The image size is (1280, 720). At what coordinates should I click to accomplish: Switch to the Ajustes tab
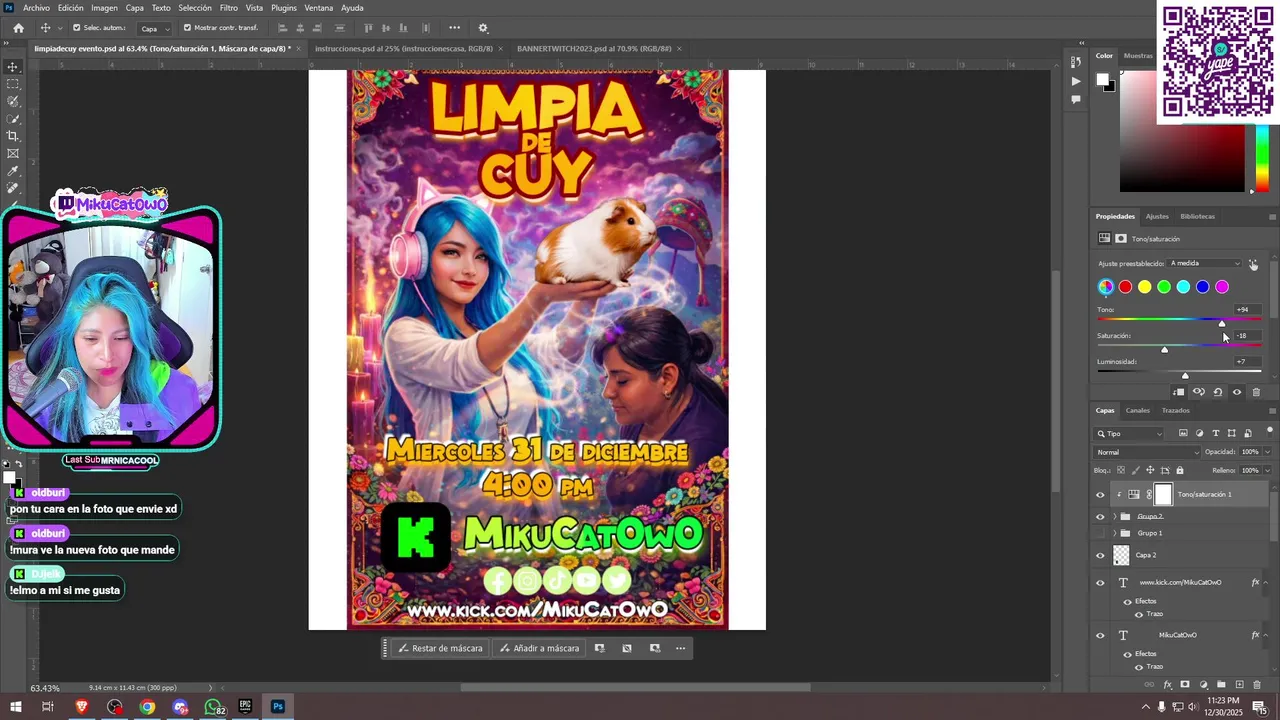tap(1157, 216)
